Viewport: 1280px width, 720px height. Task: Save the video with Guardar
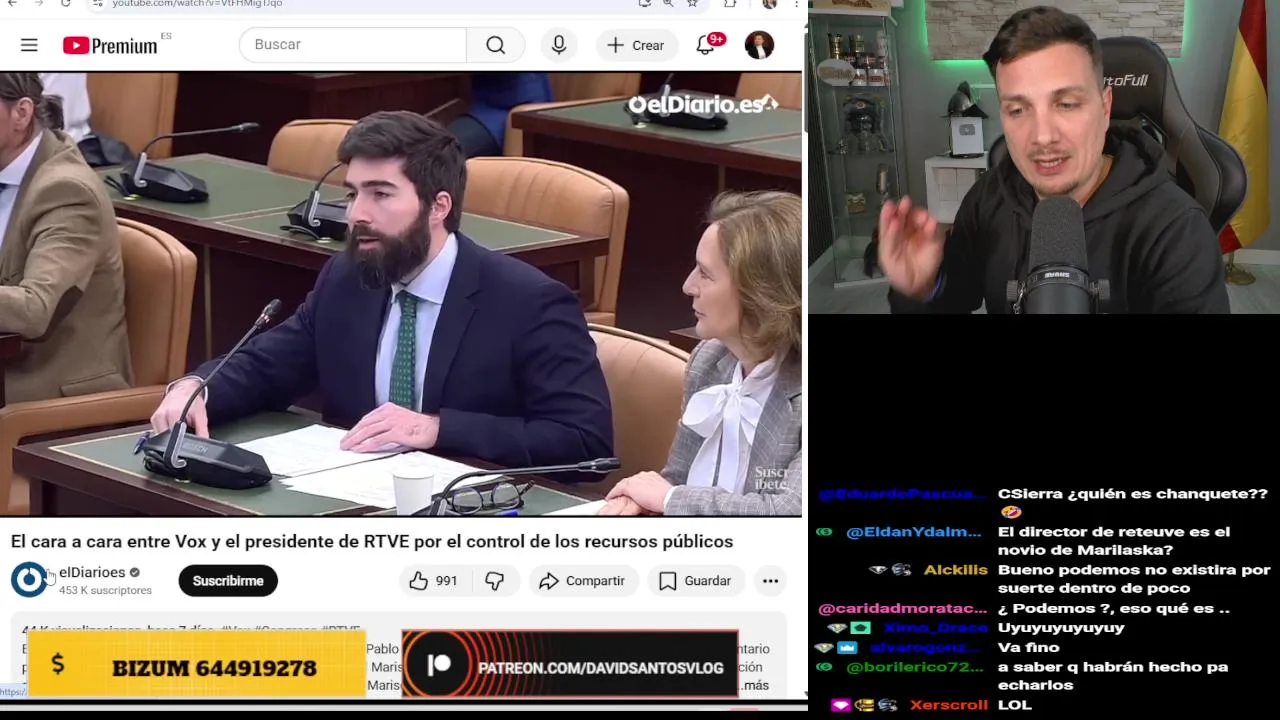(x=695, y=581)
